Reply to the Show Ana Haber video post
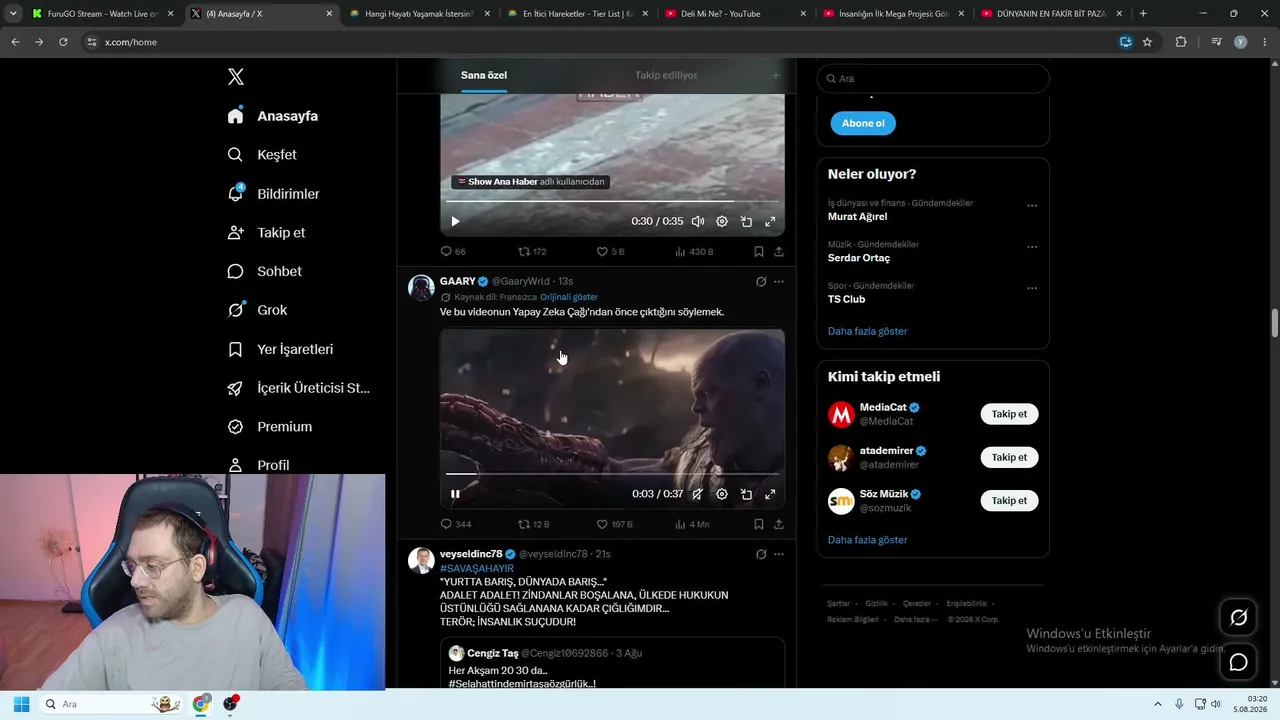The image size is (1280, 720). (453, 252)
